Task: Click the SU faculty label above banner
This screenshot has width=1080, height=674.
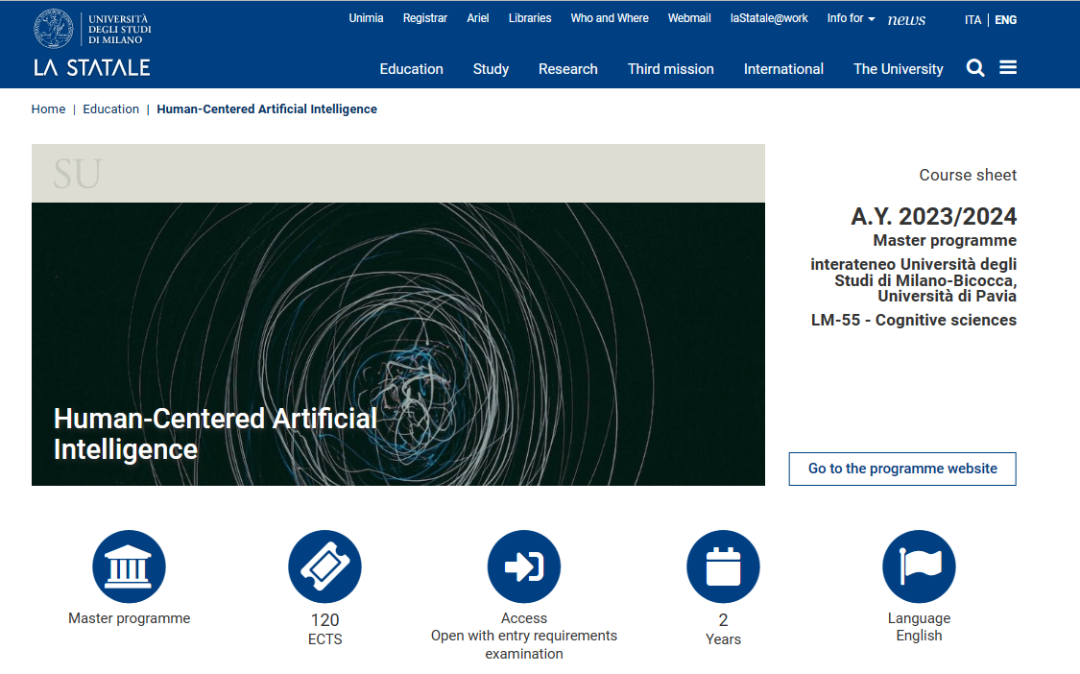Action: pos(77,173)
